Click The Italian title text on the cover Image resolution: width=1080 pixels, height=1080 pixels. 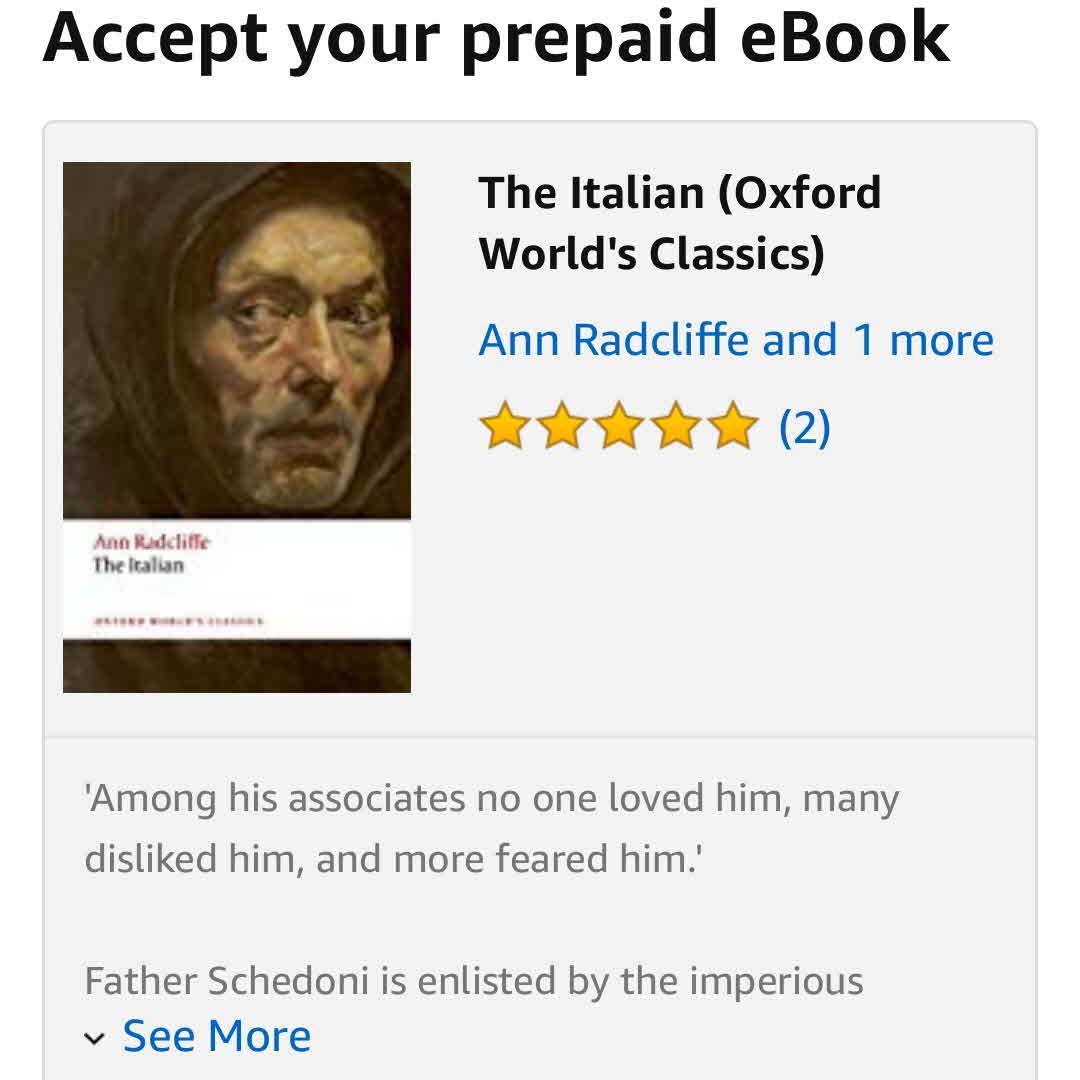tap(138, 565)
